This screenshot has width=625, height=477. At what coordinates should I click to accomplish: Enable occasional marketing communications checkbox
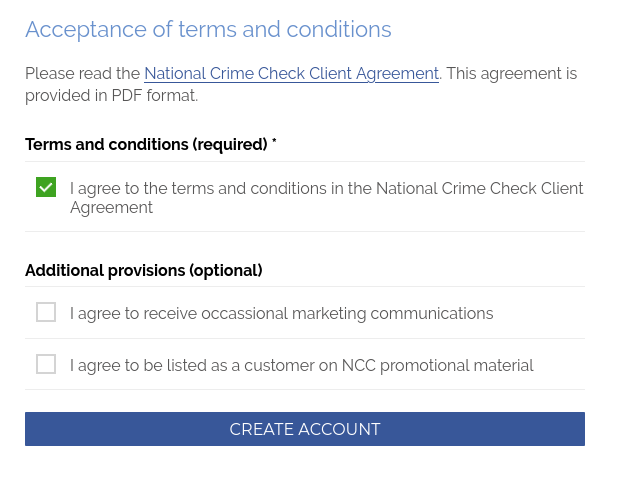(x=46, y=312)
